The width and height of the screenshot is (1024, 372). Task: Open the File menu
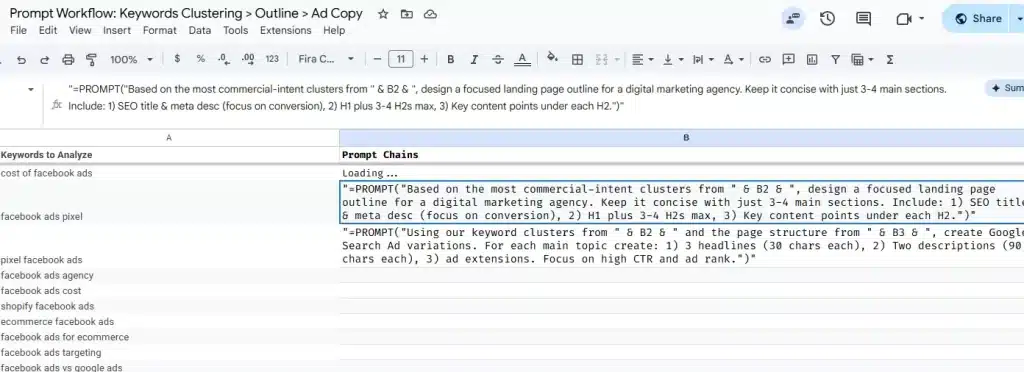(18, 30)
